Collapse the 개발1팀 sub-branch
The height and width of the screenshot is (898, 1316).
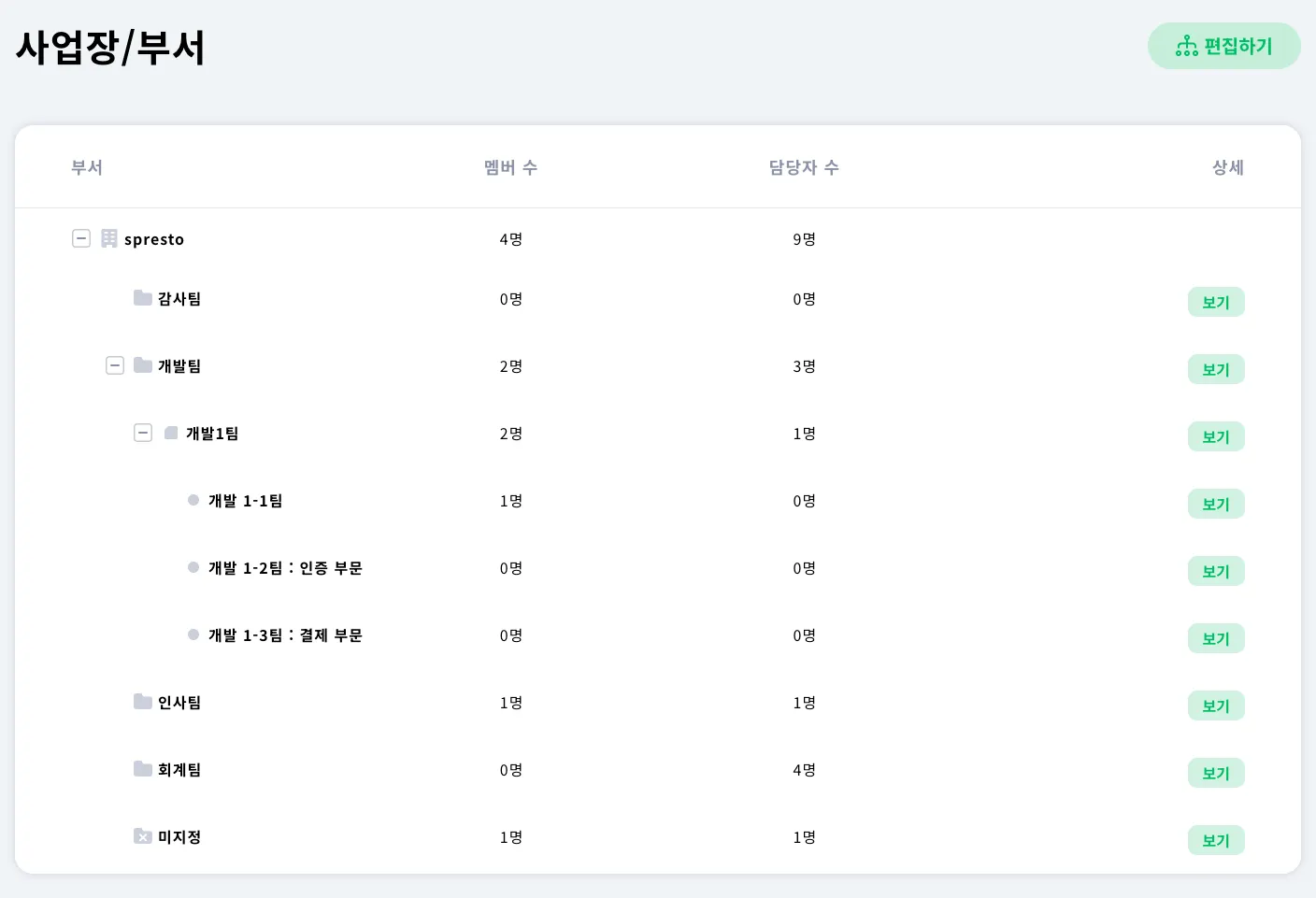(x=143, y=433)
